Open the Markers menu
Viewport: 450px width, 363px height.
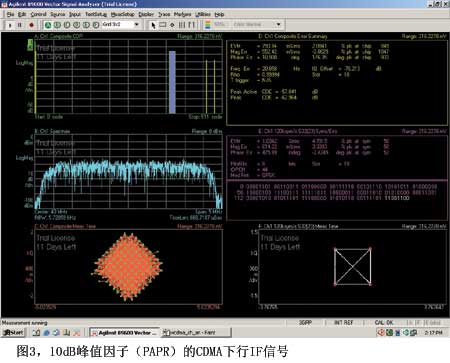coord(182,14)
